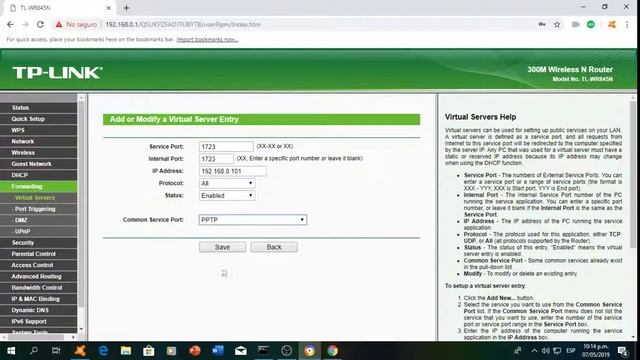Click the Back button

click(274, 247)
